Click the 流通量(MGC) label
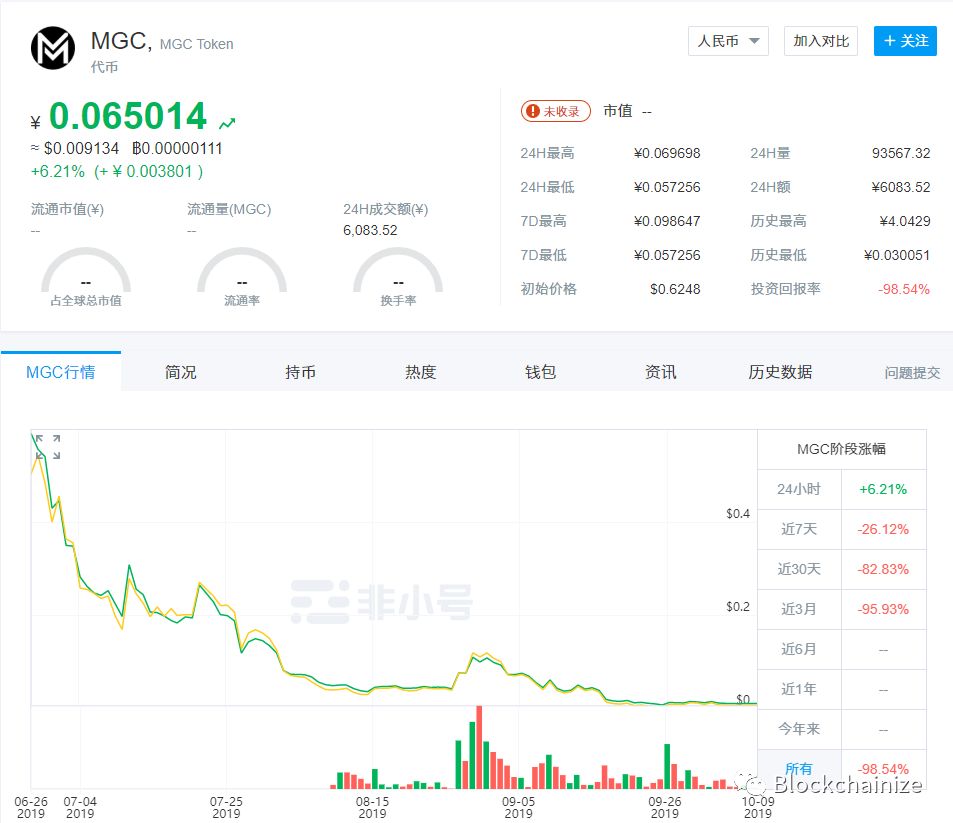 pyautogui.click(x=229, y=210)
